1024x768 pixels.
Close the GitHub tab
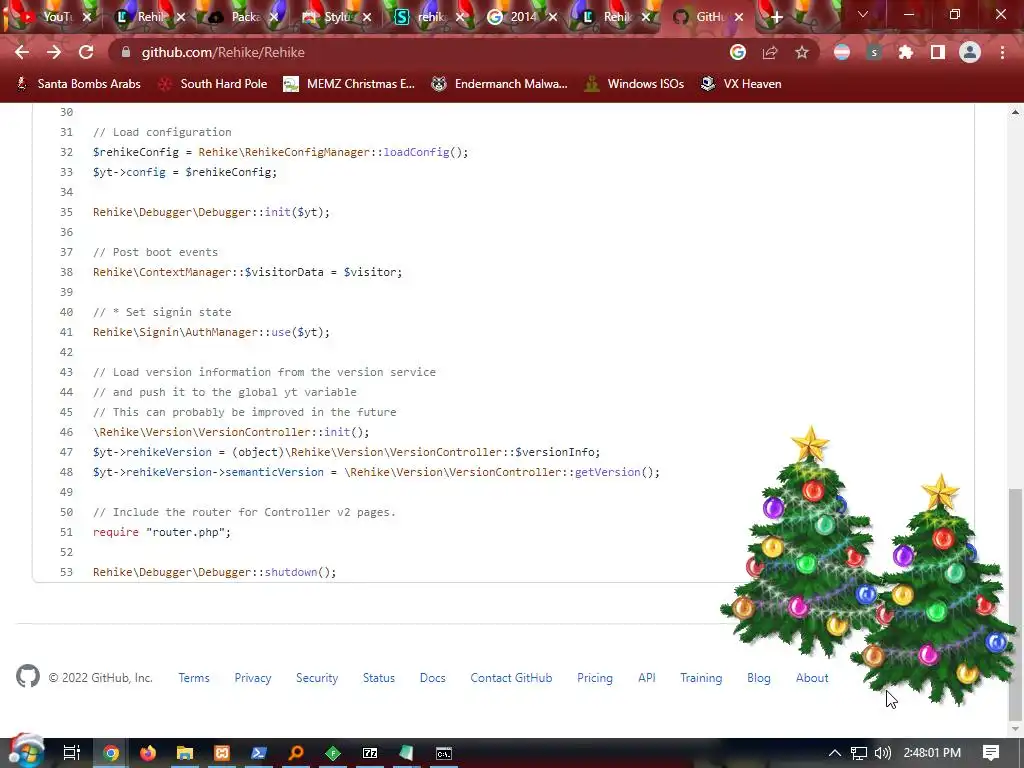(739, 17)
